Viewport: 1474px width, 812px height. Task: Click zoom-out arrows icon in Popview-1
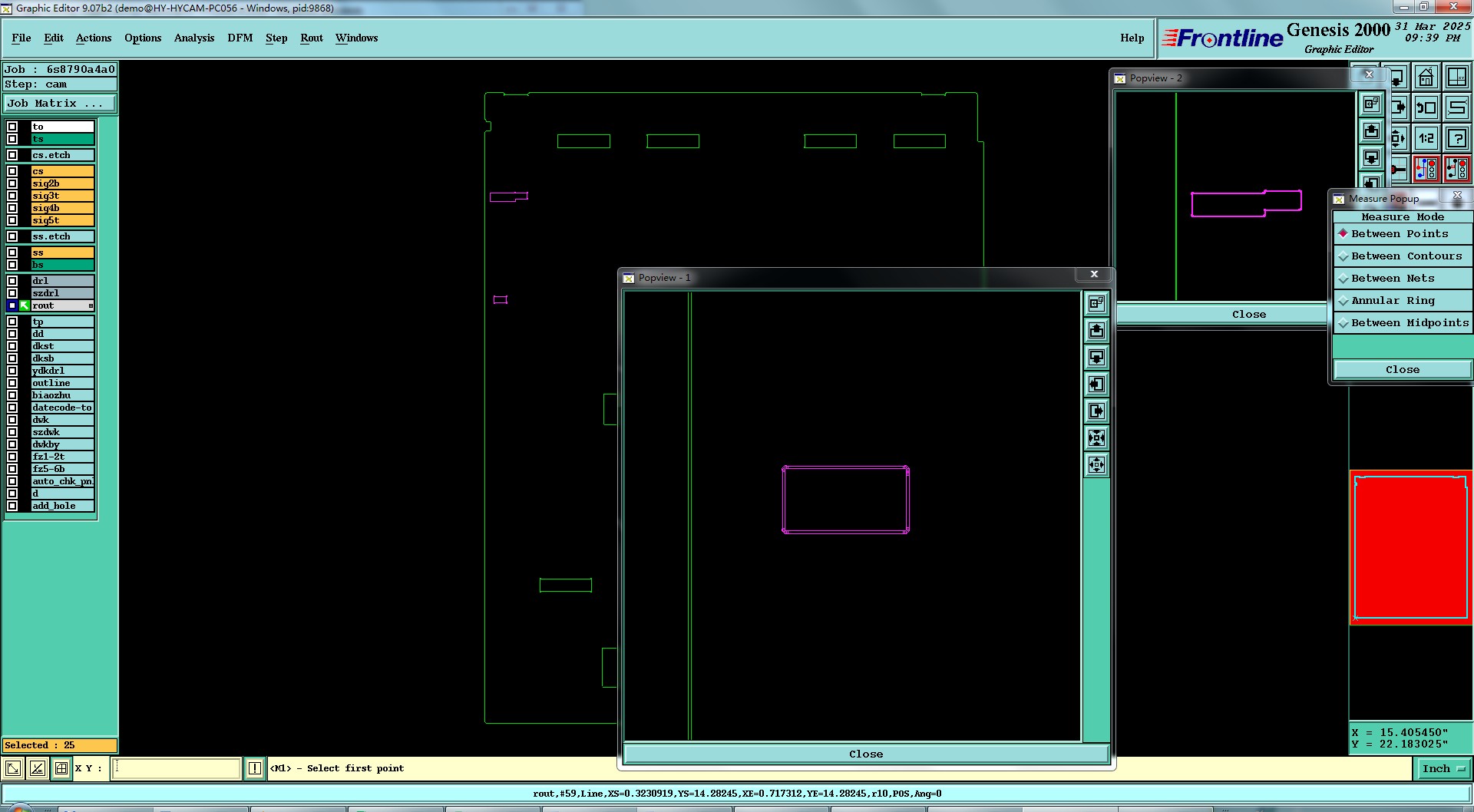(1096, 464)
